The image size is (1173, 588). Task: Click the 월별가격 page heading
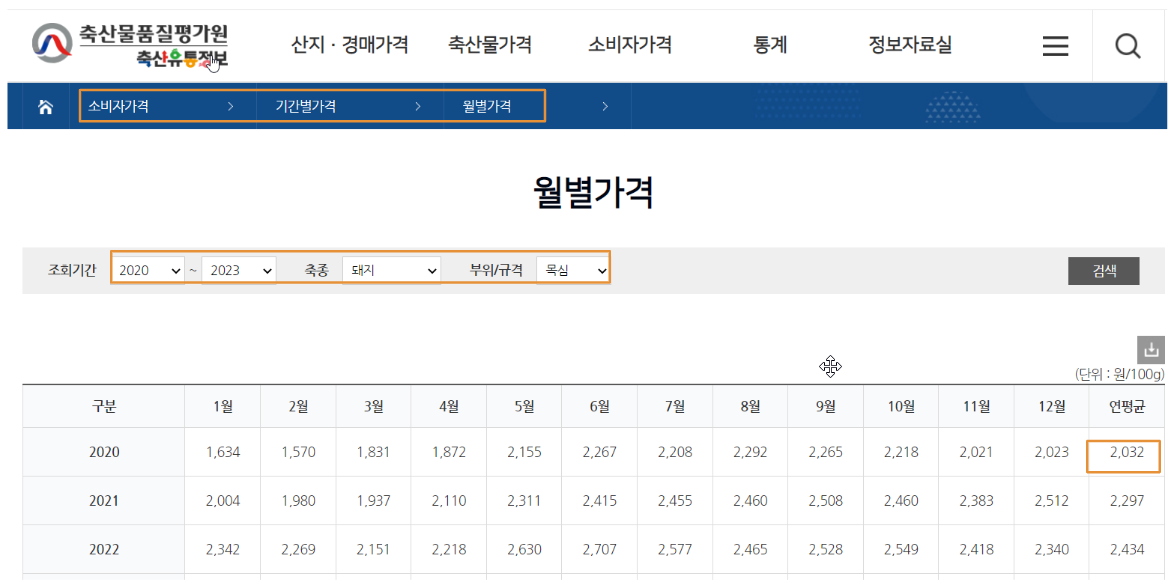(593, 192)
